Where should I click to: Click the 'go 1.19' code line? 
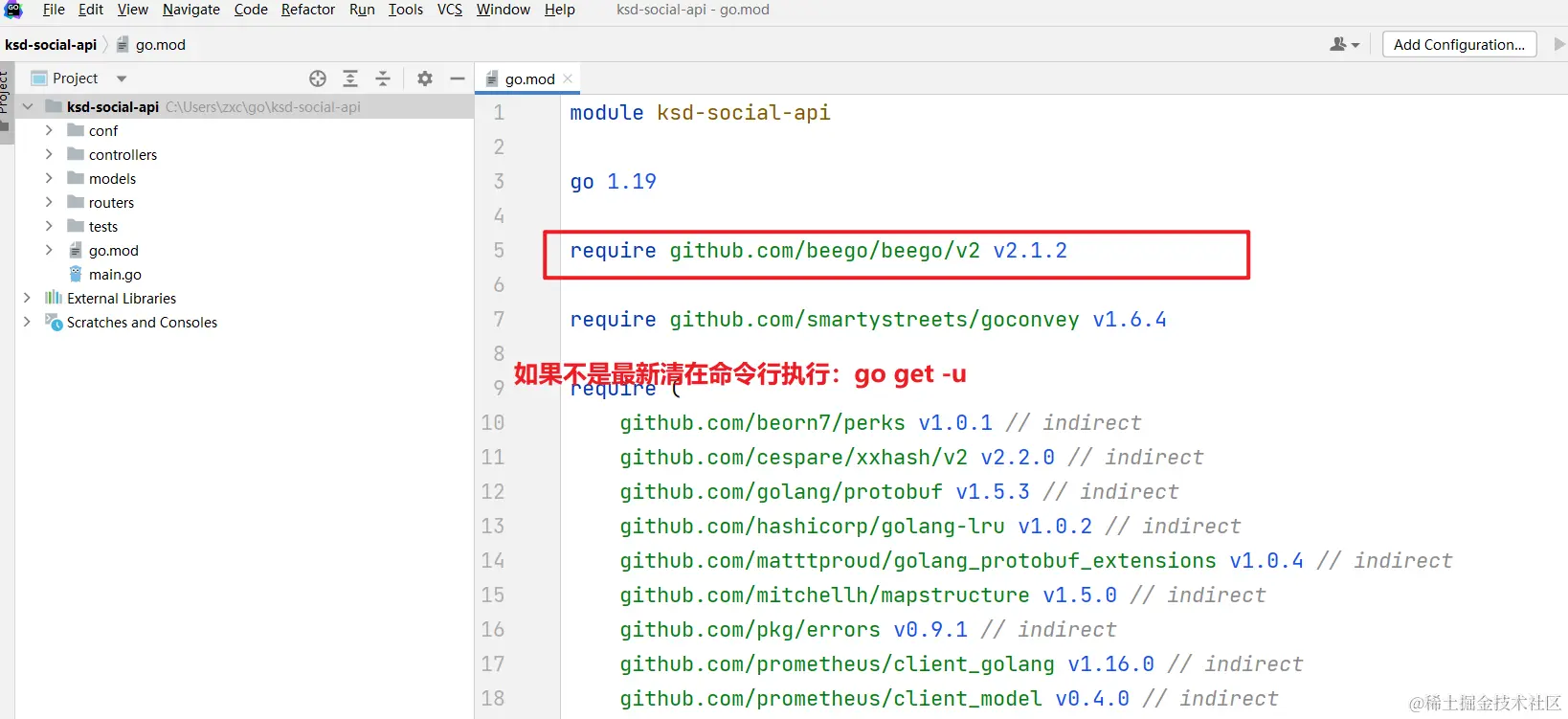pos(613,181)
